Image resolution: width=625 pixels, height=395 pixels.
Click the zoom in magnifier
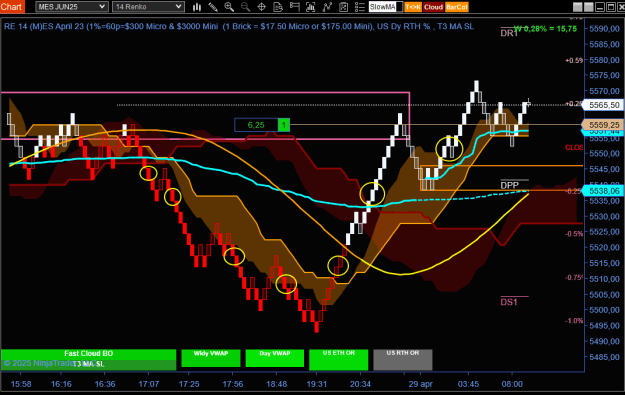pos(229,7)
